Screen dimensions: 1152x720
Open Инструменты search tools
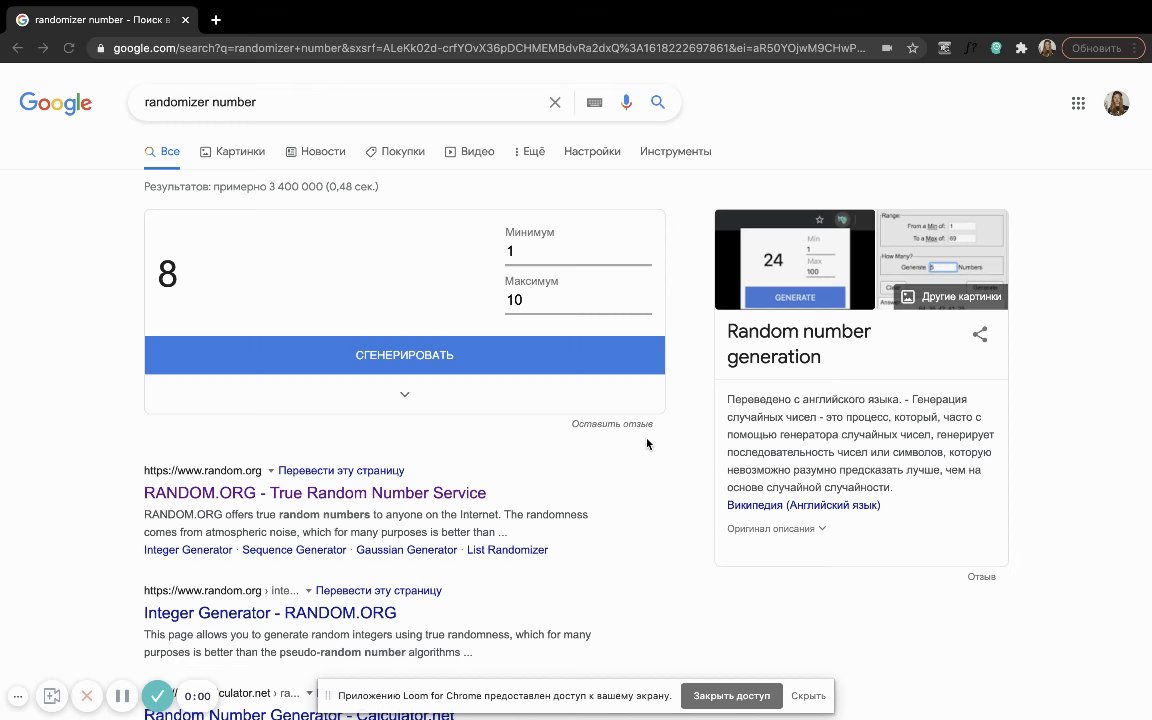pyautogui.click(x=675, y=151)
